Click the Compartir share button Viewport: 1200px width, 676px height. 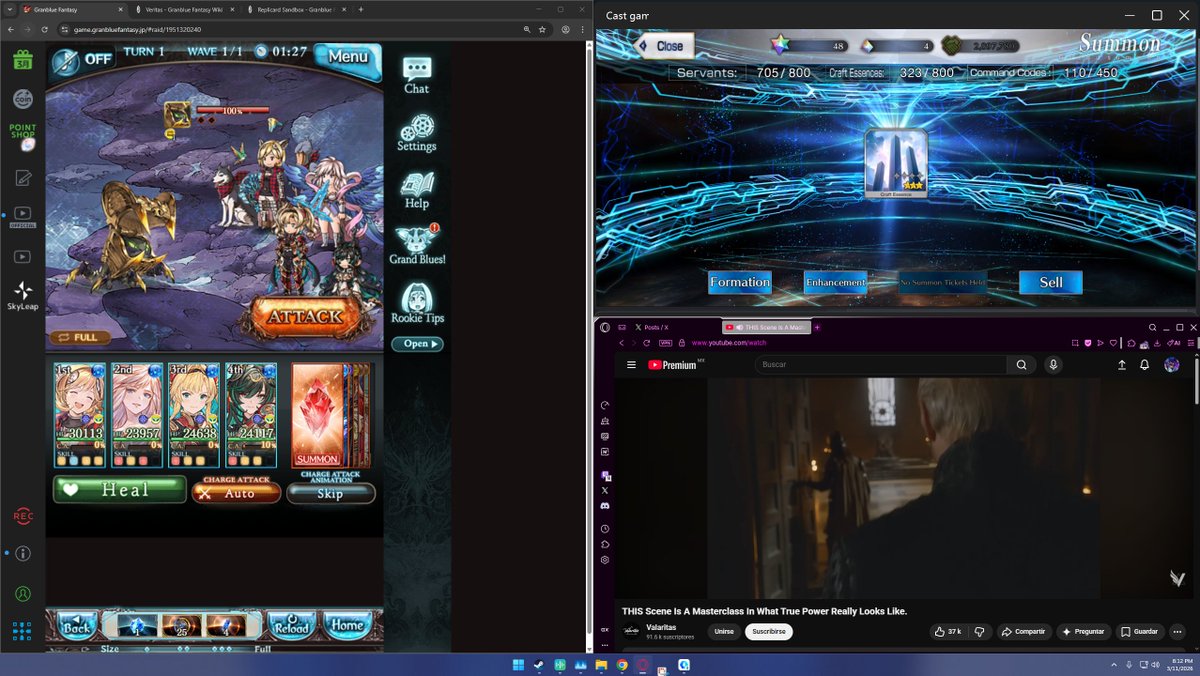pyautogui.click(x=1022, y=632)
